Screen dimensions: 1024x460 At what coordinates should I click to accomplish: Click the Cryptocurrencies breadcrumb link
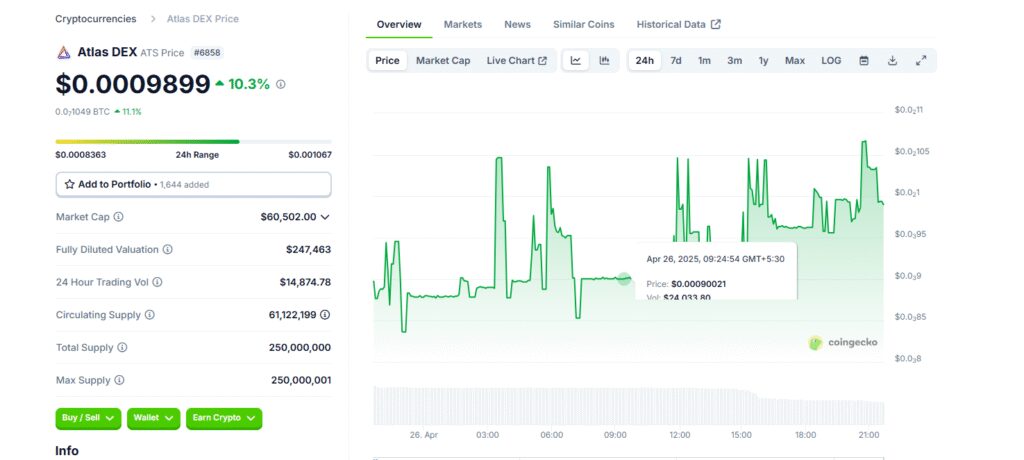pos(96,19)
